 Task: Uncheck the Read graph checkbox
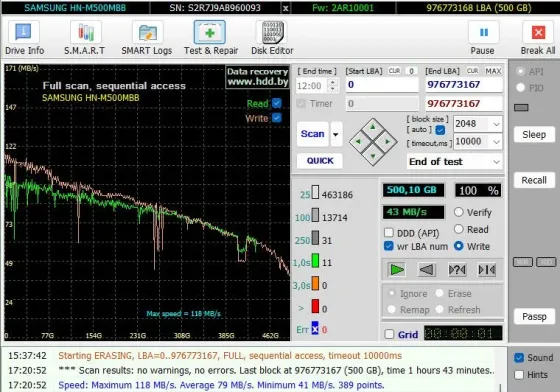pos(277,103)
